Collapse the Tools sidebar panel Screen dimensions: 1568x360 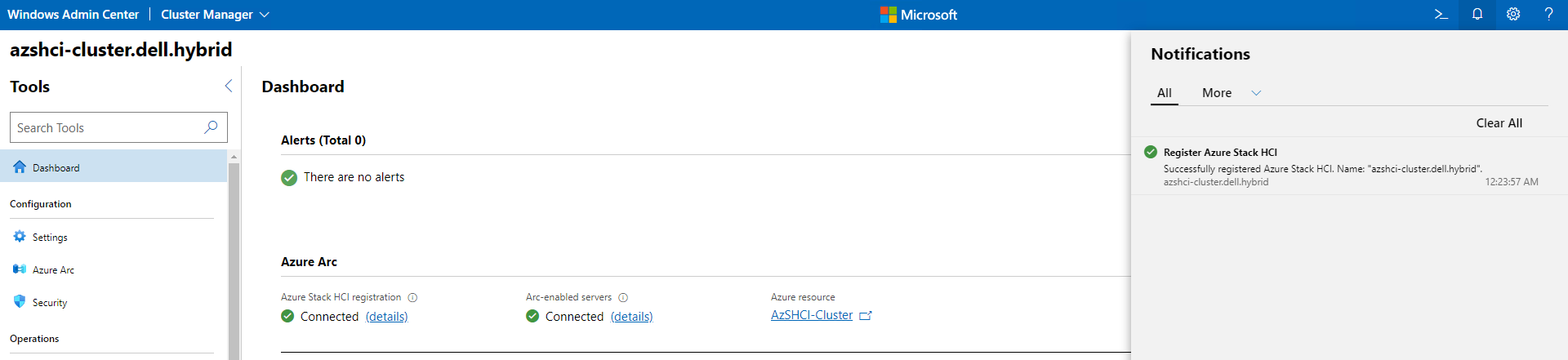coord(229,87)
